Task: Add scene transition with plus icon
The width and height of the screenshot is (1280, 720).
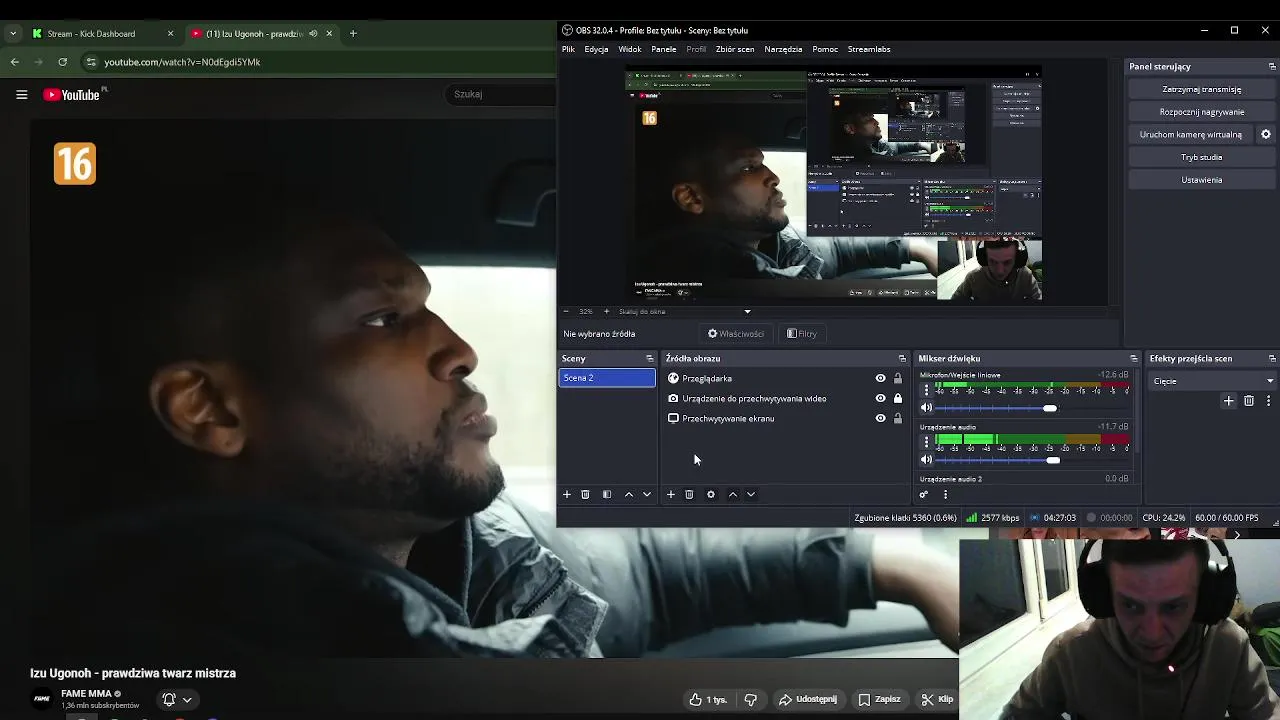Action: pyautogui.click(x=1229, y=401)
